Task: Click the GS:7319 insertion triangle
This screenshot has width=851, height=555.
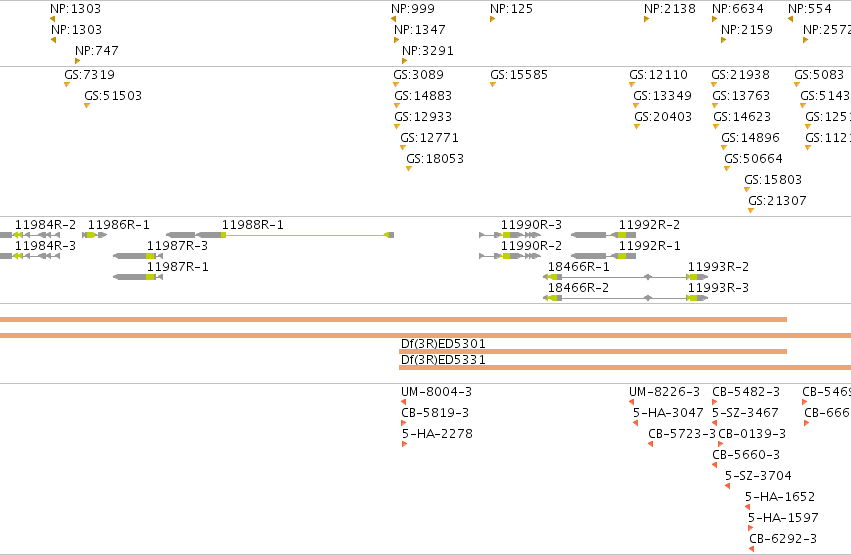Action: click(67, 85)
